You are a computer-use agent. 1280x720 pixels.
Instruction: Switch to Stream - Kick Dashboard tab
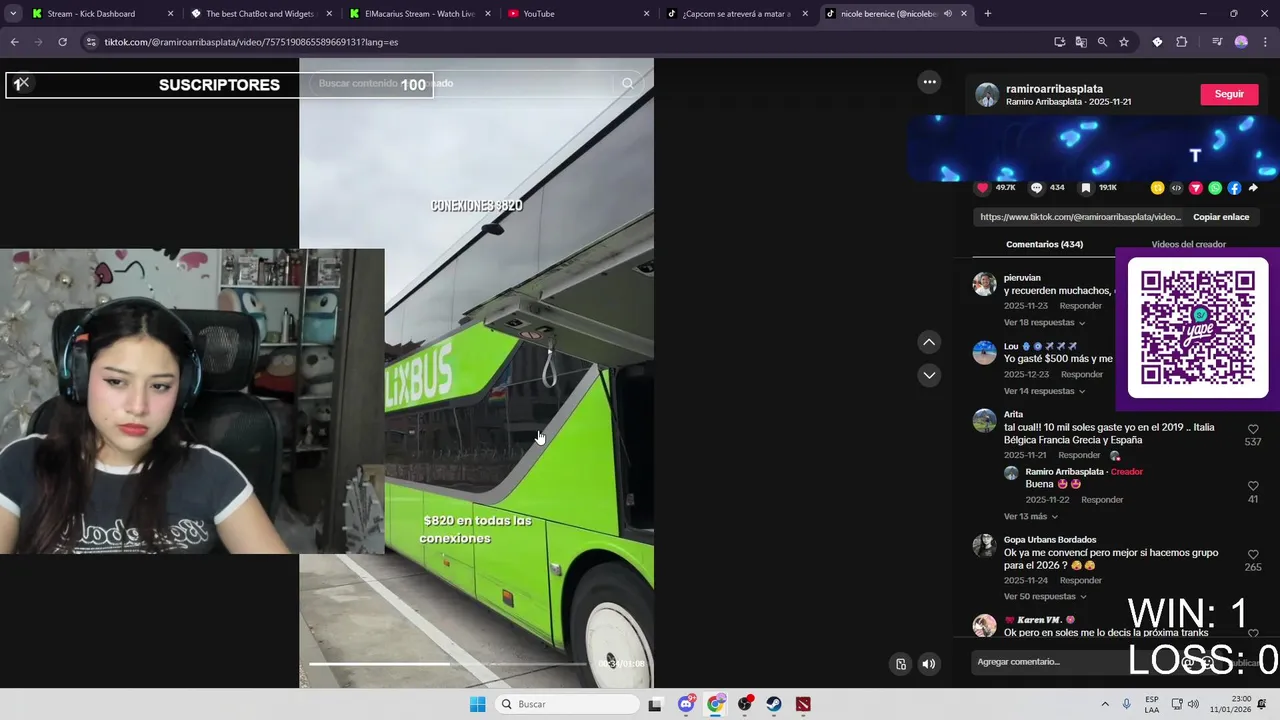click(100, 14)
